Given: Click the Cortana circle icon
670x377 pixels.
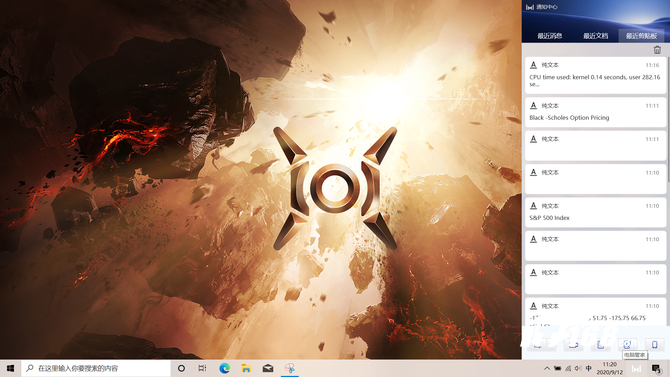Looking at the screenshot, I should (x=181, y=368).
